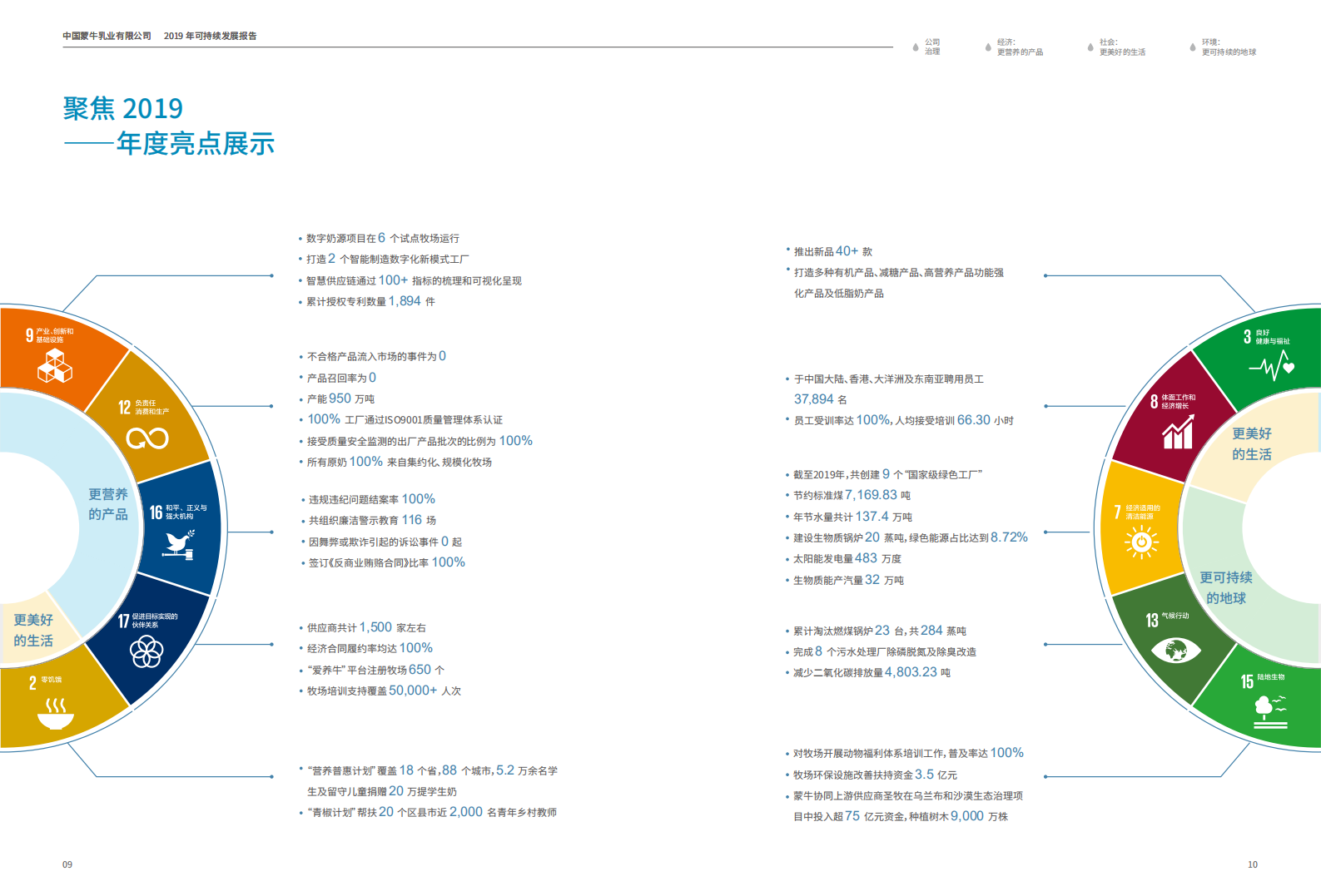Click the 年节水量共计 137.4 万吨 line
This screenshot has height=896, width=1321.
coord(852,517)
